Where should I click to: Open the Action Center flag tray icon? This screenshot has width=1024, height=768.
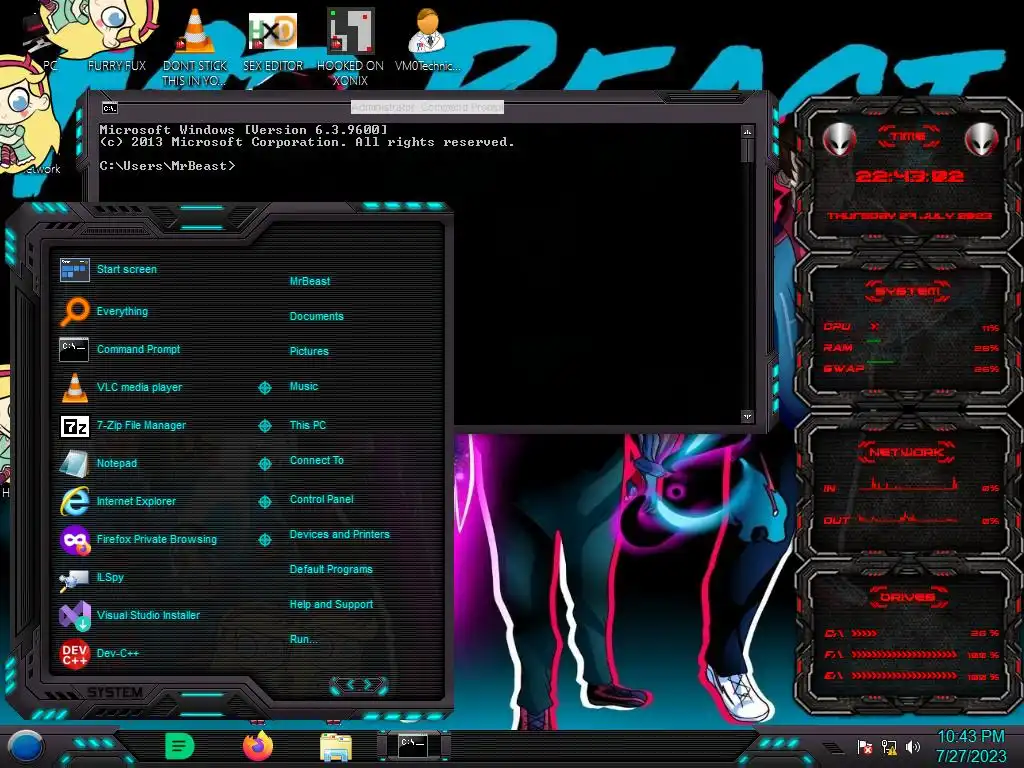click(x=865, y=747)
